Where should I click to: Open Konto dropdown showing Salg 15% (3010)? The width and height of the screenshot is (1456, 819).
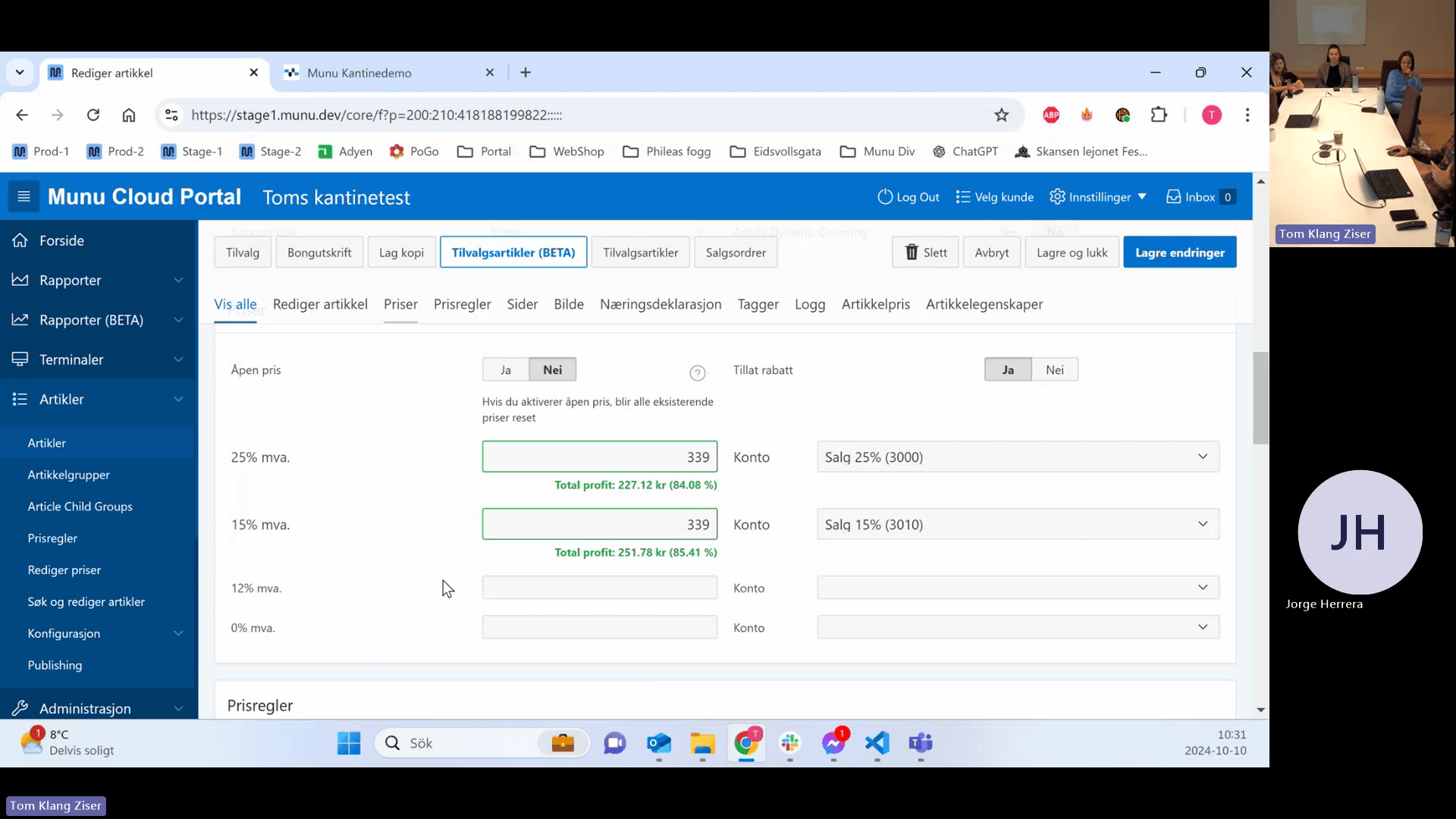coord(1018,525)
